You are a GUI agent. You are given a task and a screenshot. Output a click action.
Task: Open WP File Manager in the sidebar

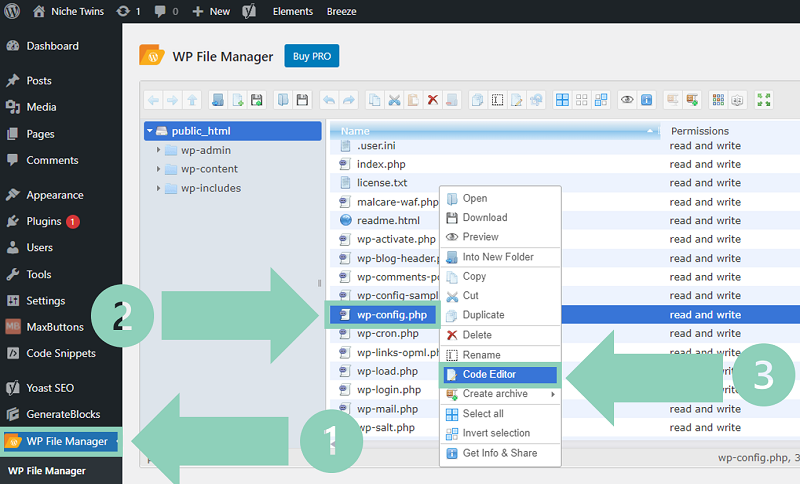tap(61, 441)
